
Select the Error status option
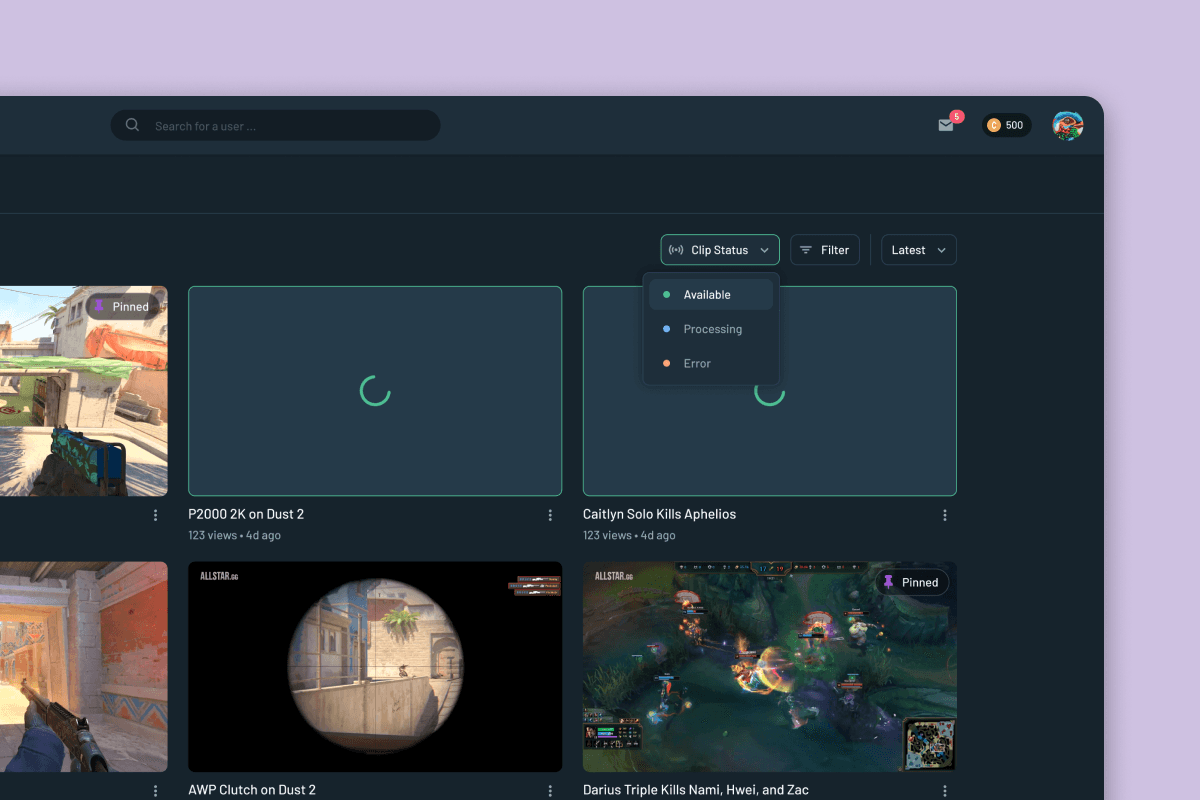[x=711, y=363]
